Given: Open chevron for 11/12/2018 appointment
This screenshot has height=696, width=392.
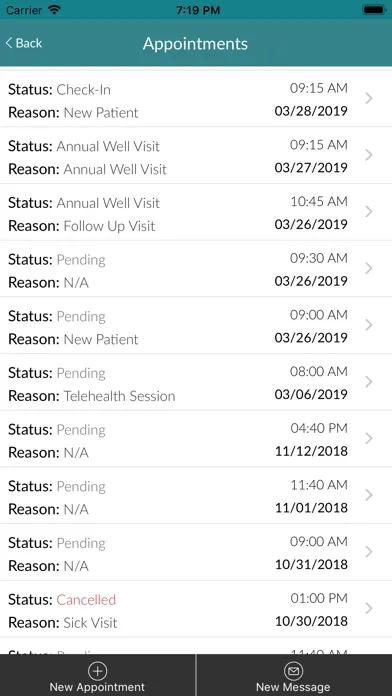Looking at the screenshot, I should point(368,439).
